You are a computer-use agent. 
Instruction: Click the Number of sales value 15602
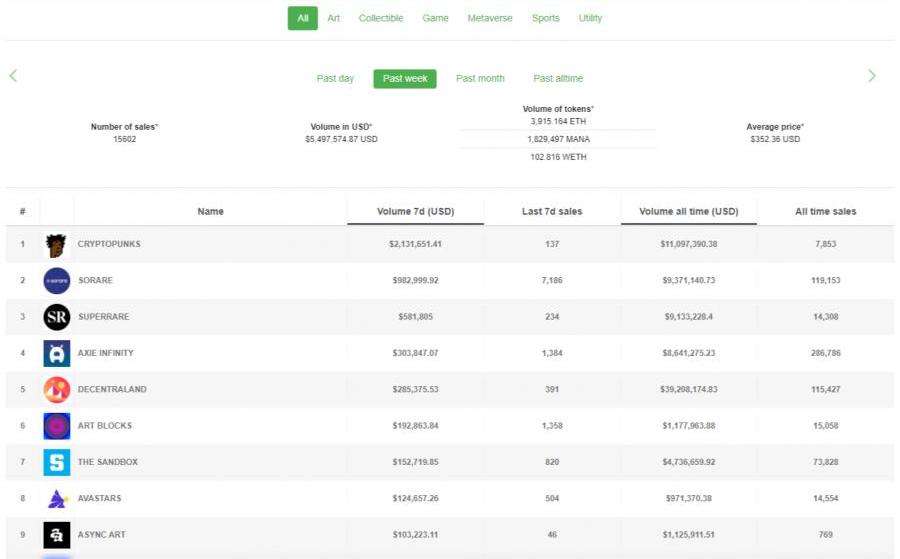coord(125,139)
